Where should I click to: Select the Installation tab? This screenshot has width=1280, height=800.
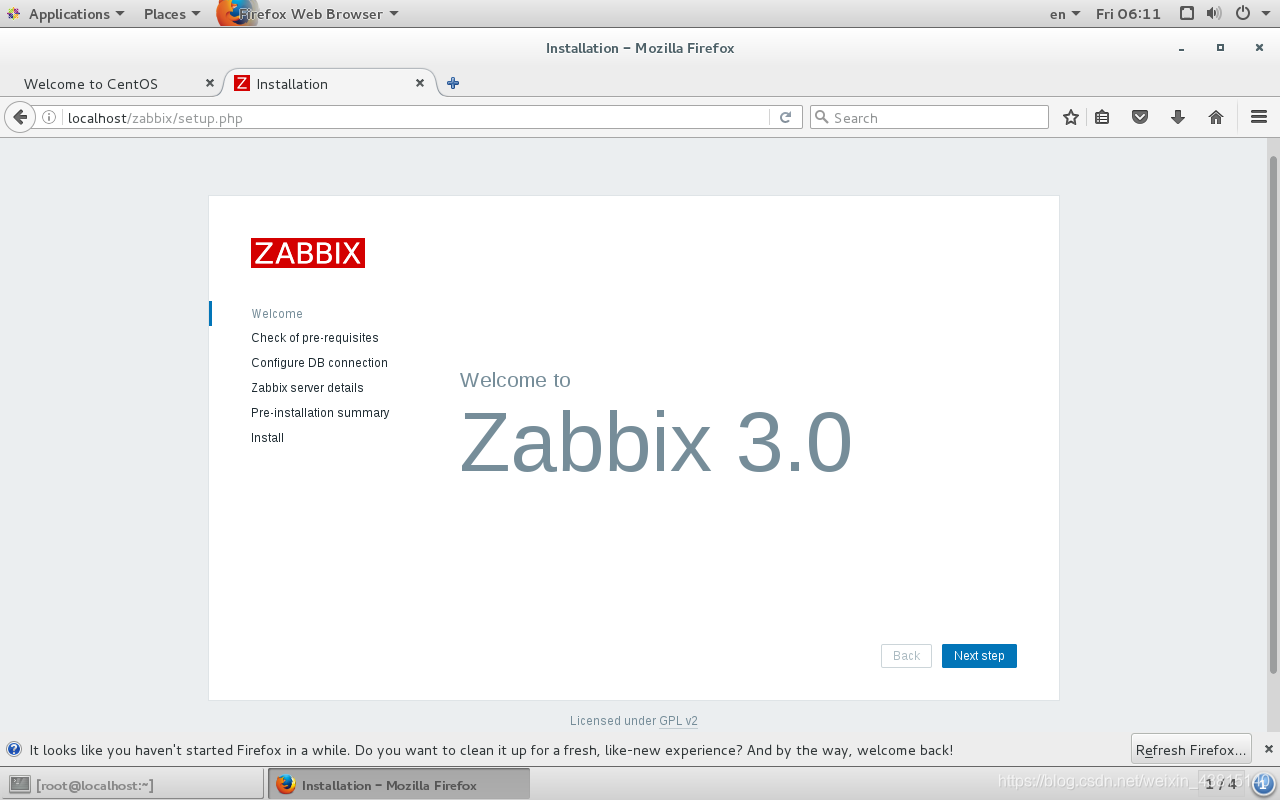coord(328,83)
